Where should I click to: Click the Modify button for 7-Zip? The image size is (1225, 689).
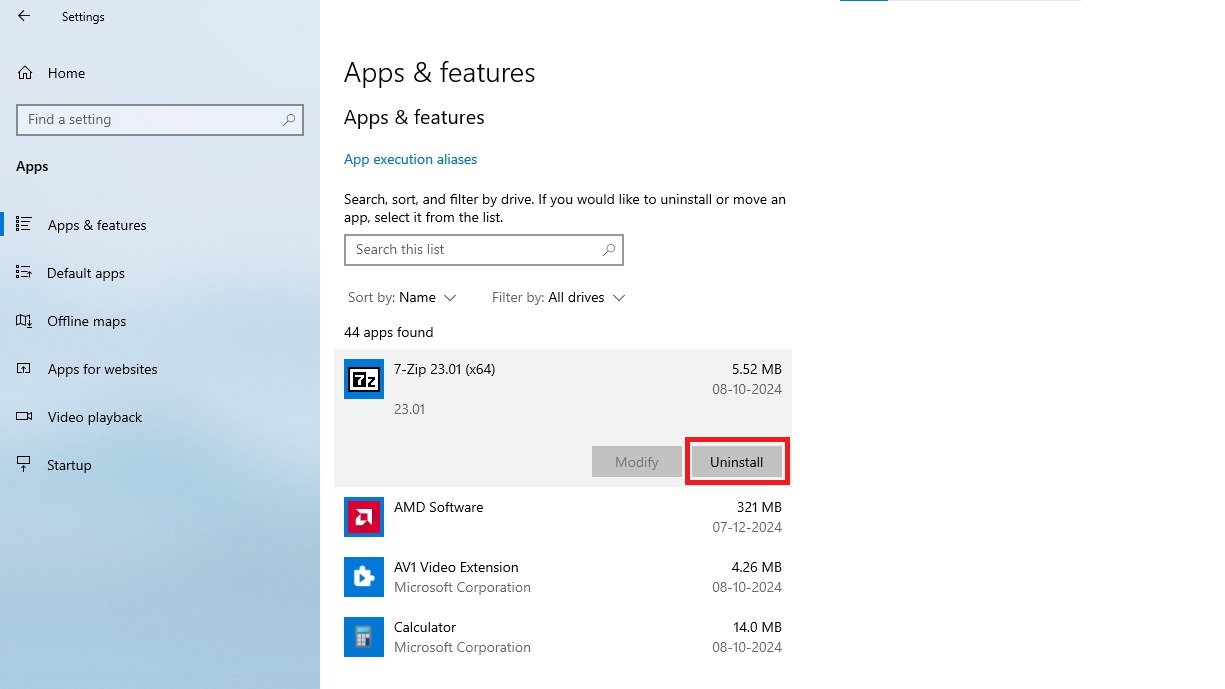637,462
